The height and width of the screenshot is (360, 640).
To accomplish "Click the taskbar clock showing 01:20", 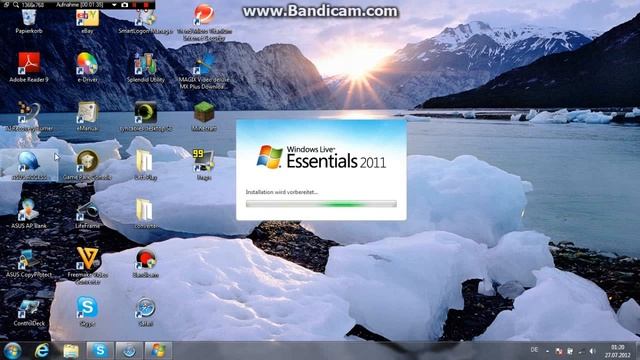I will point(617,351).
